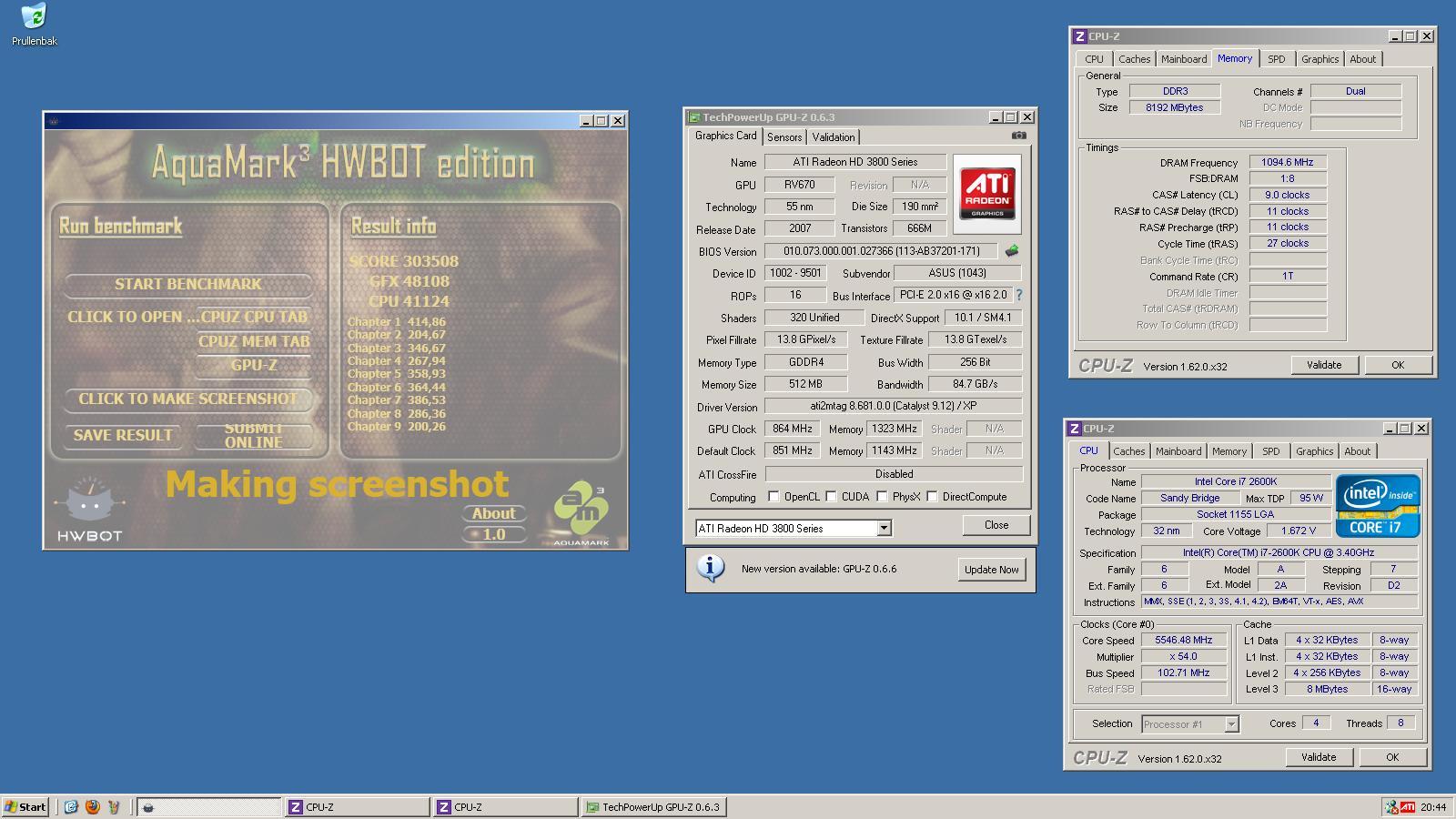Click SUBMIT ONLINE in AquaMark
The width and height of the screenshot is (1456, 819).
pos(254,435)
